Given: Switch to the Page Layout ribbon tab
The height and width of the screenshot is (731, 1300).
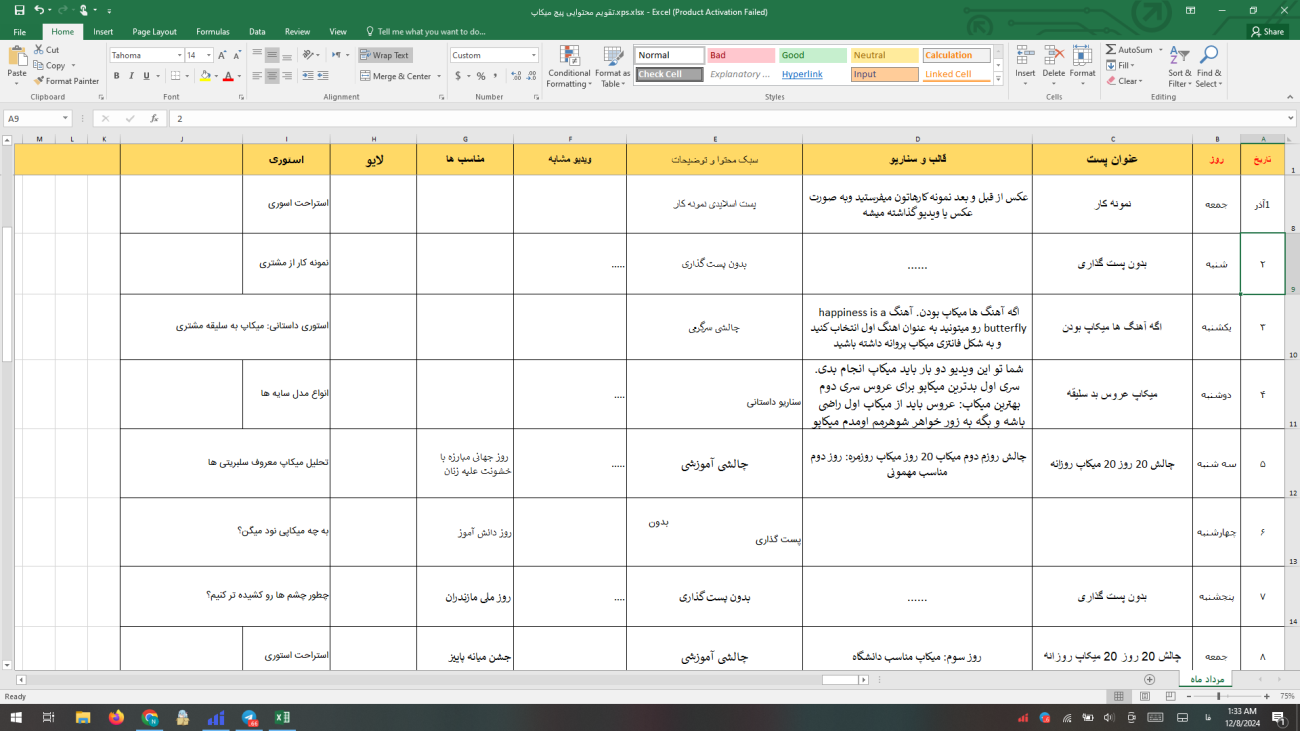Looking at the screenshot, I should [154, 31].
